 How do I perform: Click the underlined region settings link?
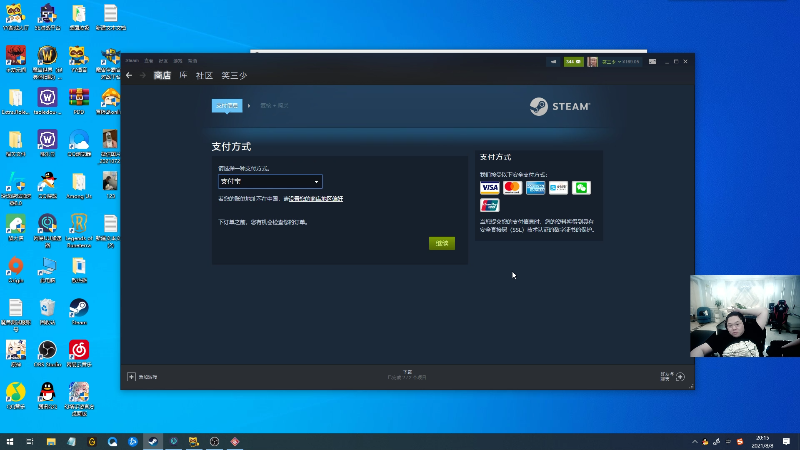point(316,198)
